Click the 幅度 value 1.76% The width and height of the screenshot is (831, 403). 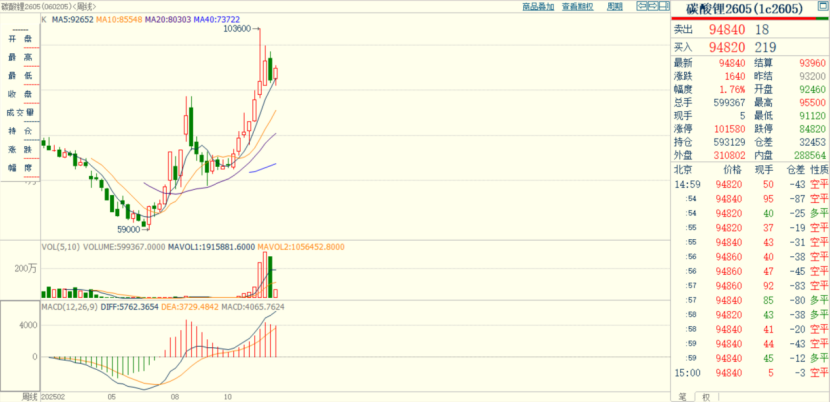(732, 90)
